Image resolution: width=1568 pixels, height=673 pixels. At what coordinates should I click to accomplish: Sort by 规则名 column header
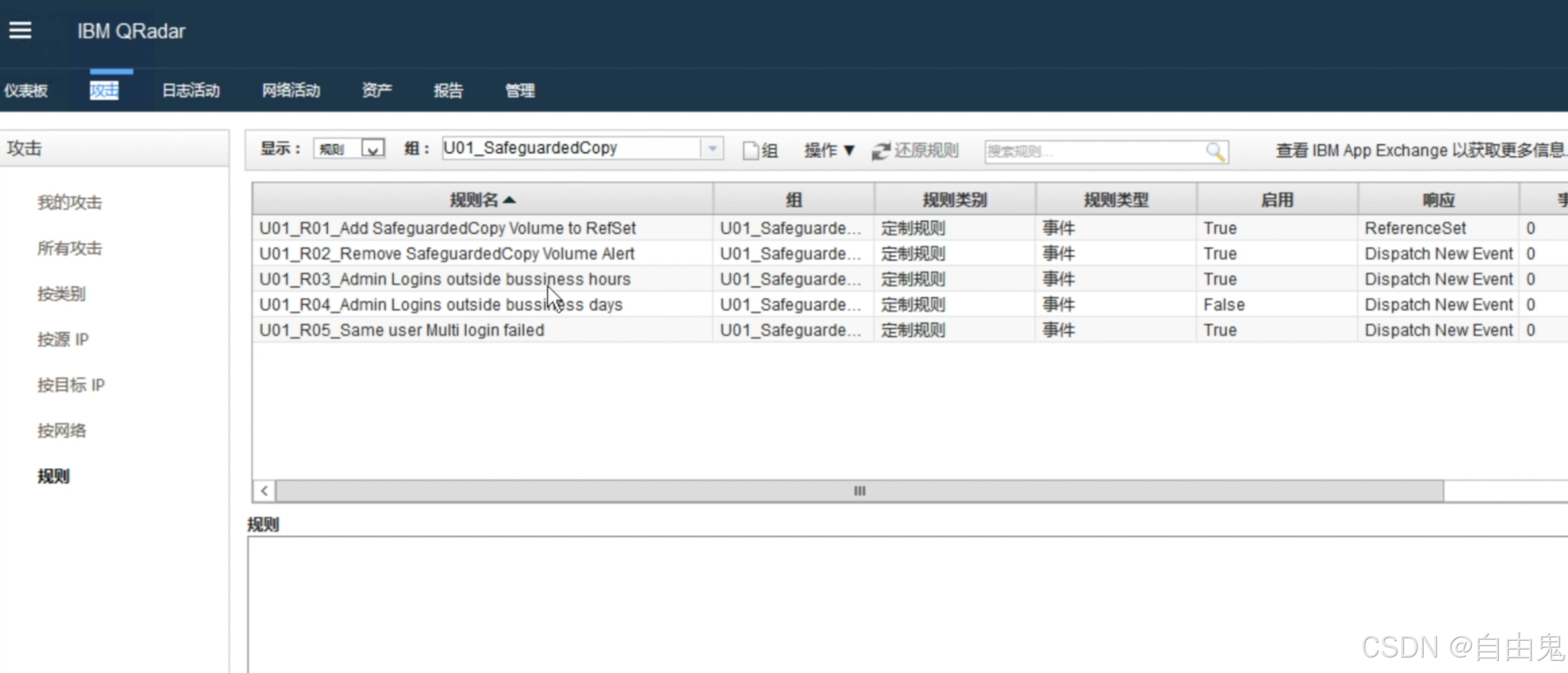click(482, 199)
